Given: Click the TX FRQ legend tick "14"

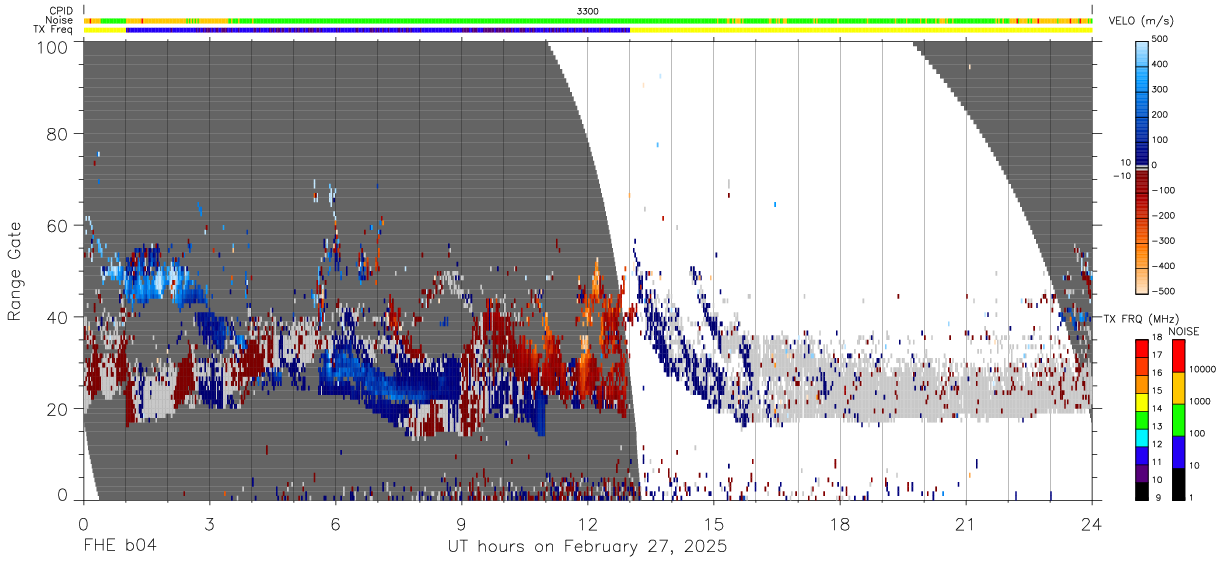Looking at the screenshot, I should [1157, 408].
